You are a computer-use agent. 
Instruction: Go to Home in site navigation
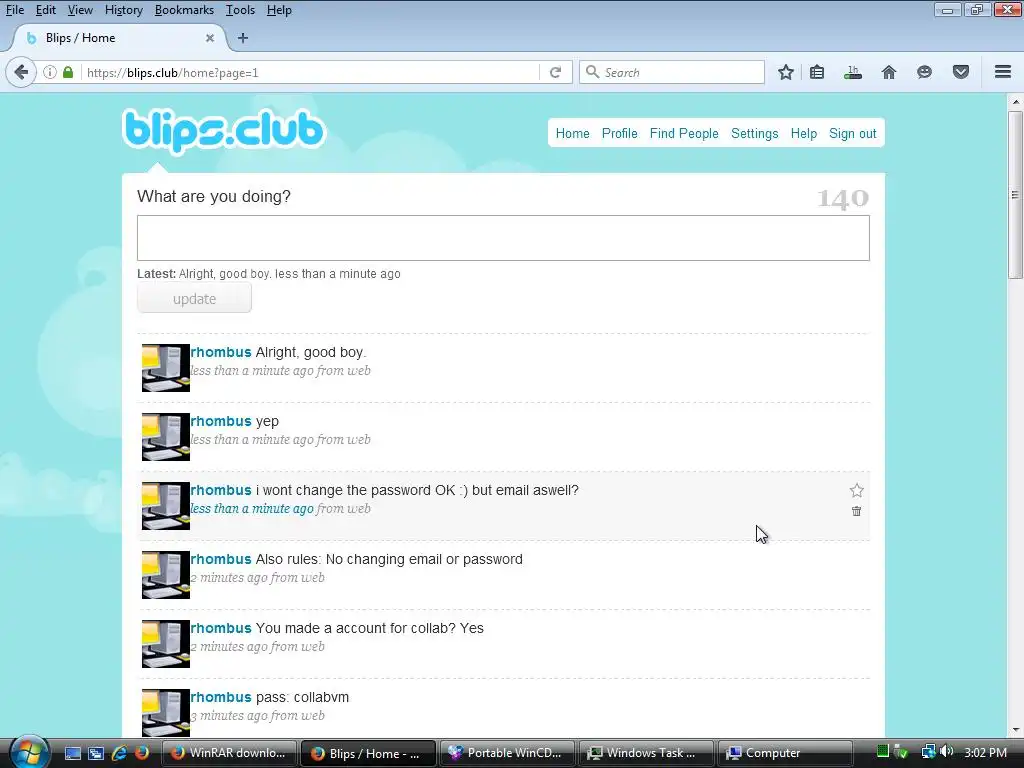(x=572, y=133)
